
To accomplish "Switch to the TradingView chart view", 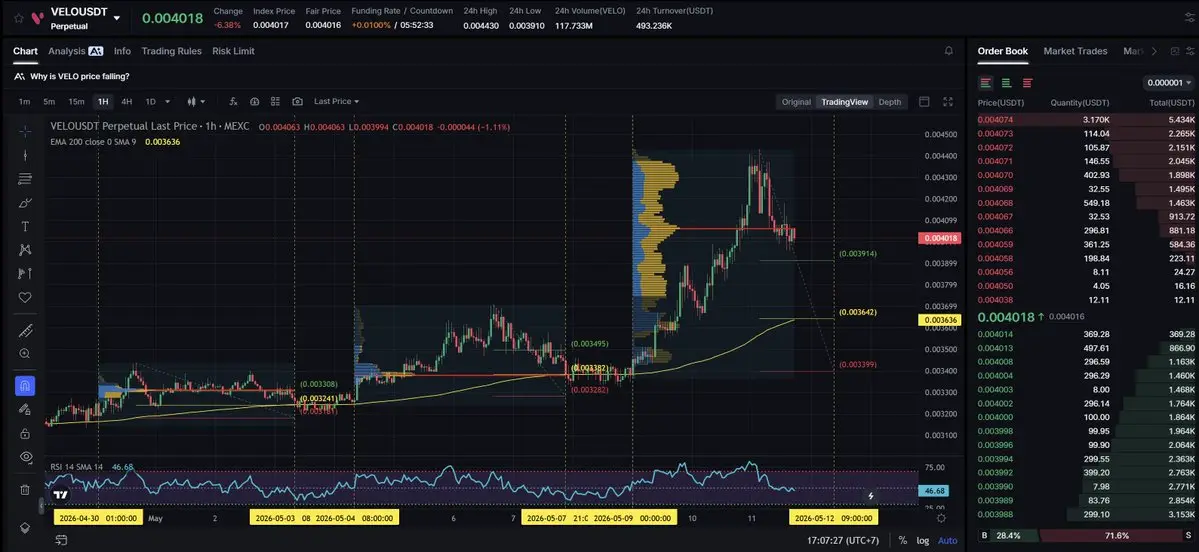I will pyautogui.click(x=844, y=102).
